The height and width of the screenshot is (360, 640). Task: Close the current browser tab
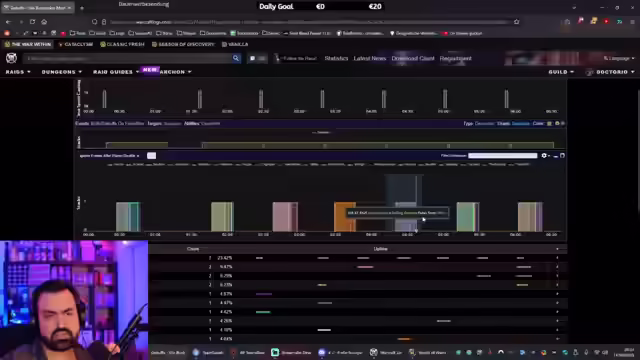(x=69, y=8)
